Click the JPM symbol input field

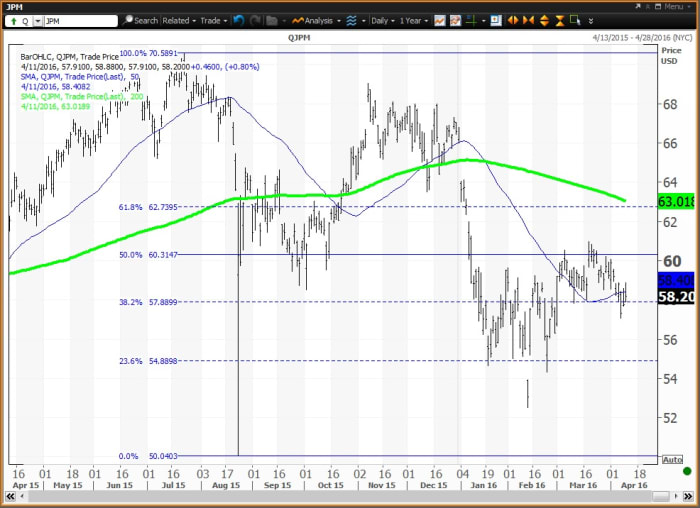(x=81, y=21)
